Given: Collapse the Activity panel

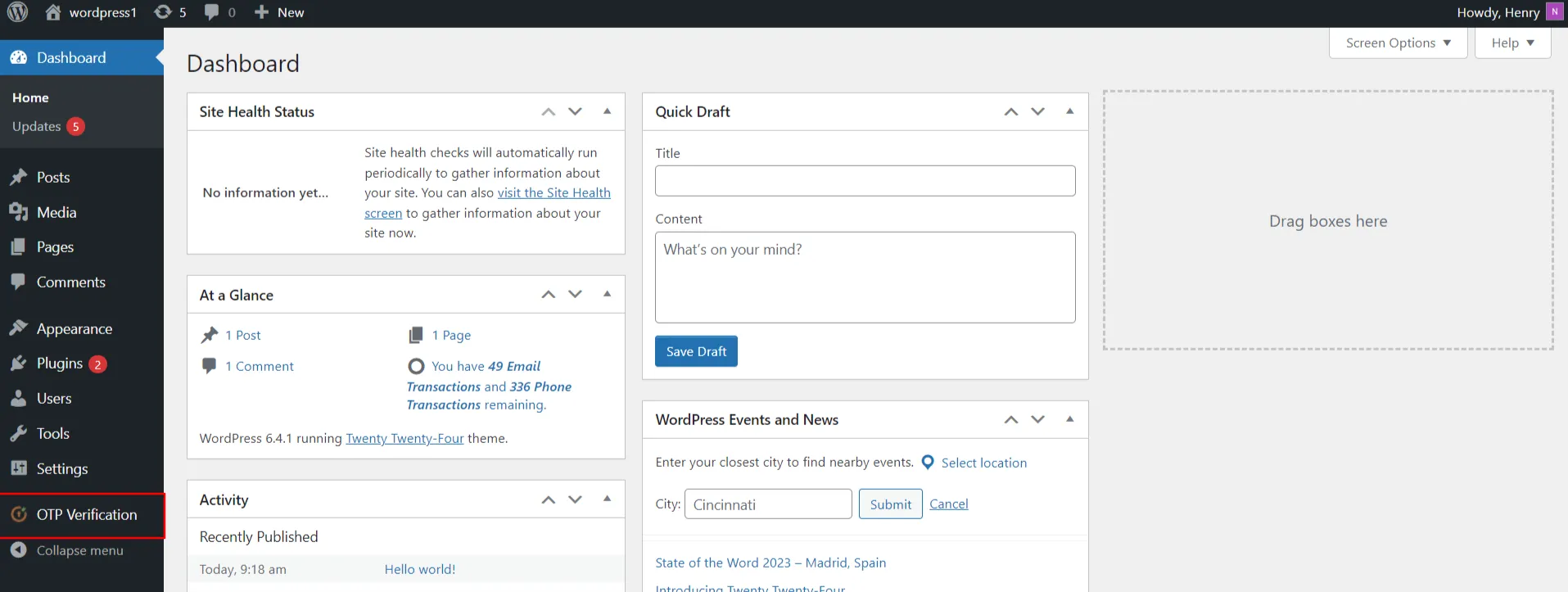Looking at the screenshot, I should pos(607,499).
